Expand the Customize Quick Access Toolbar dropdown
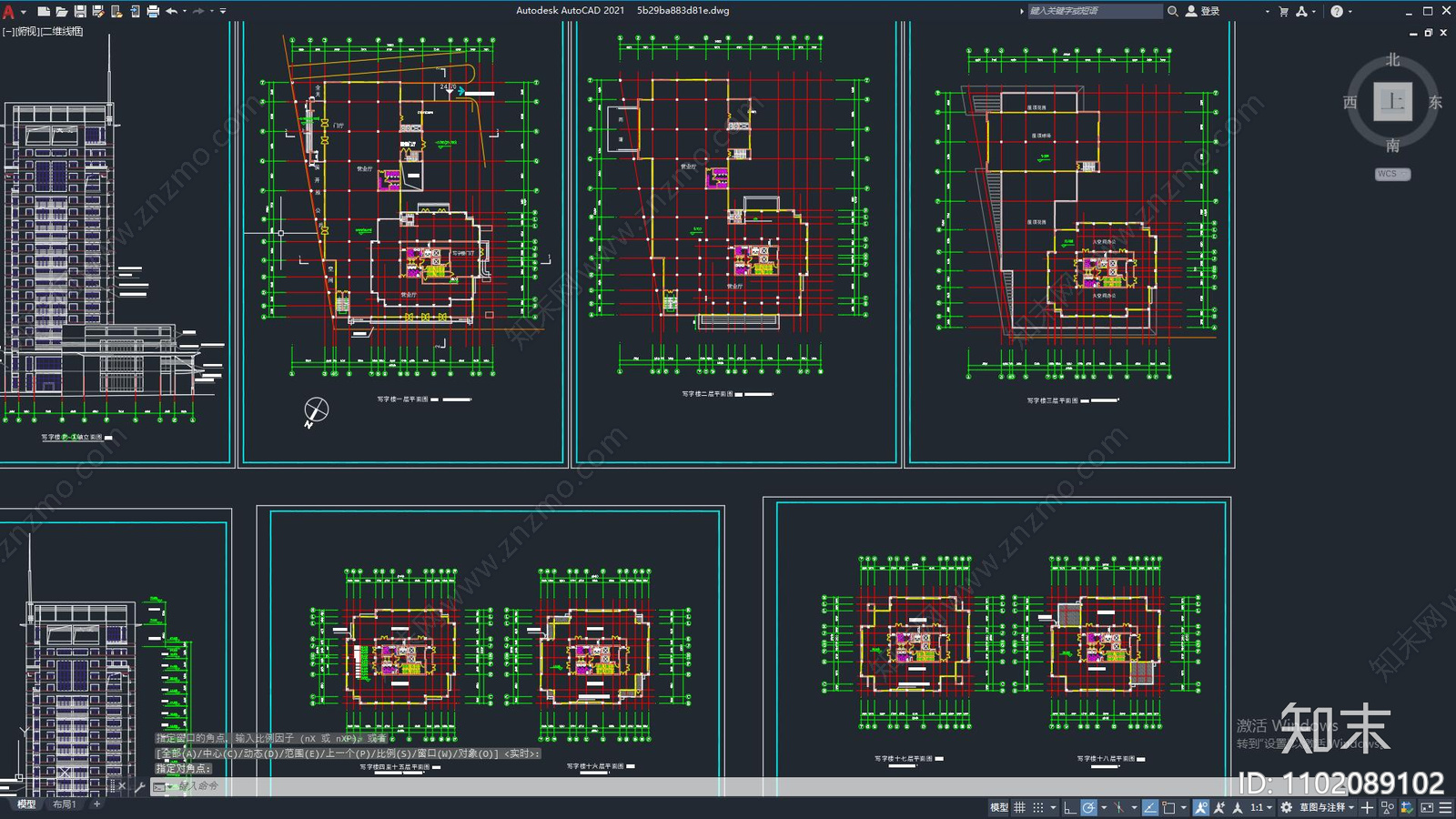Screen dimensions: 1456x819 pyautogui.click(x=223, y=12)
